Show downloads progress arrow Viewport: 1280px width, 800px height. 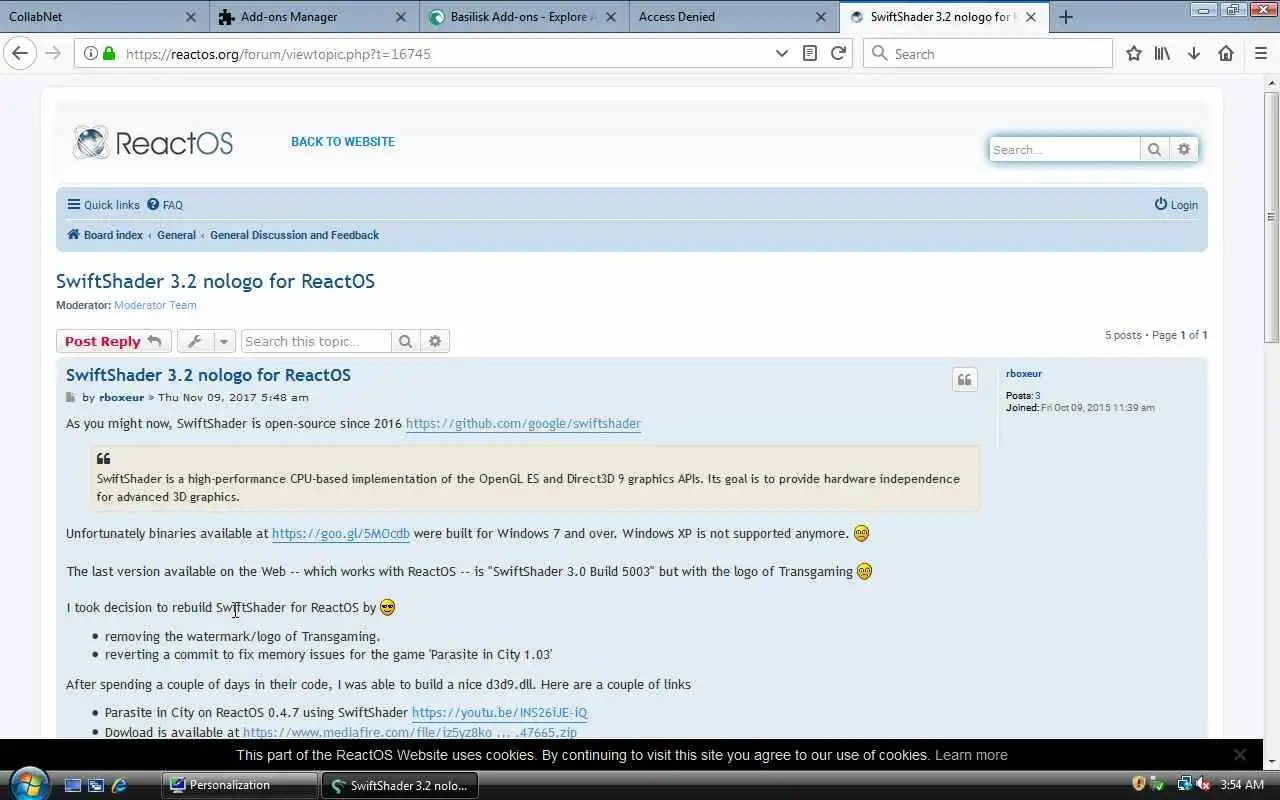click(1194, 54)
